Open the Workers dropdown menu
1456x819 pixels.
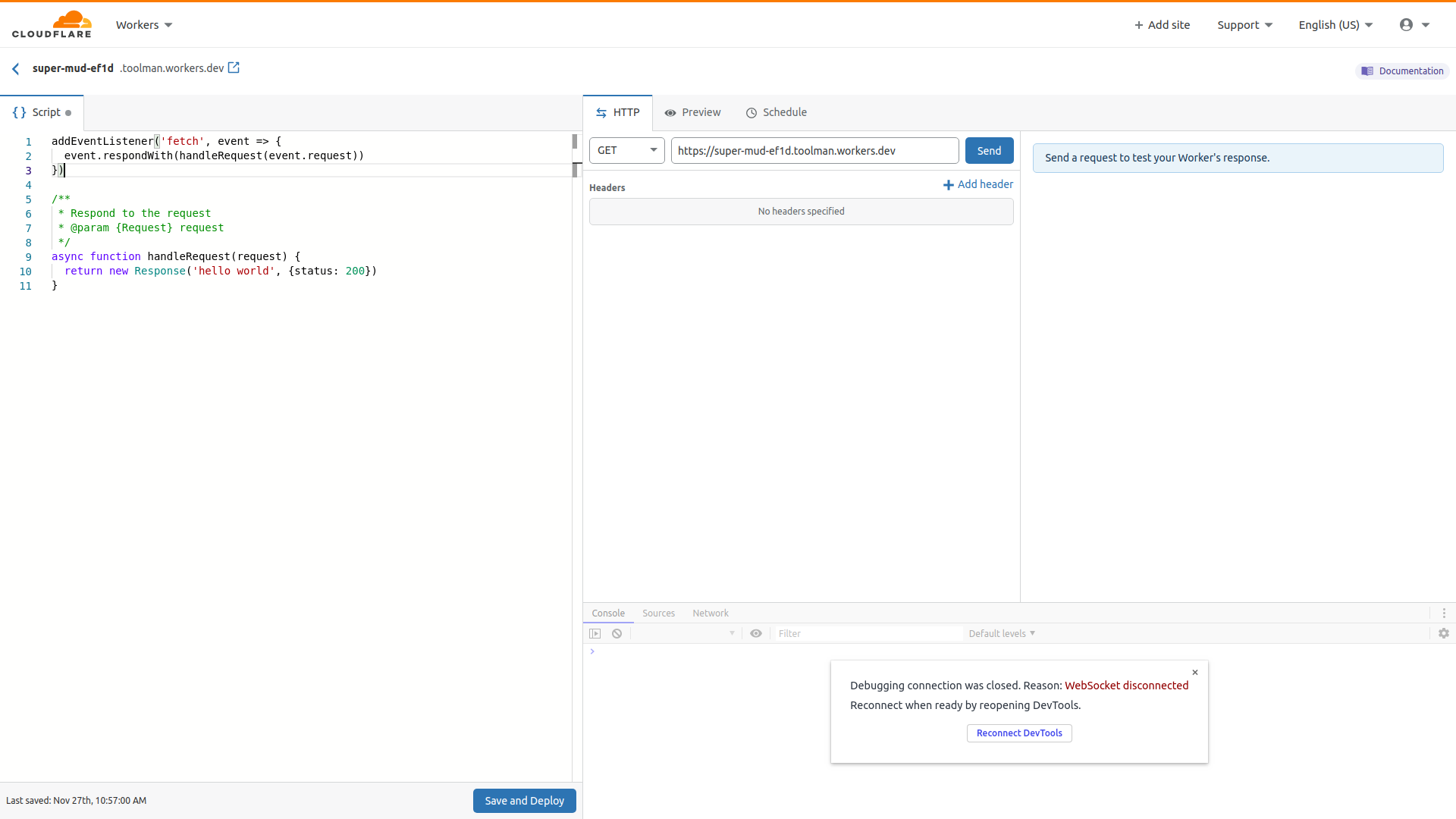point(144,25)
